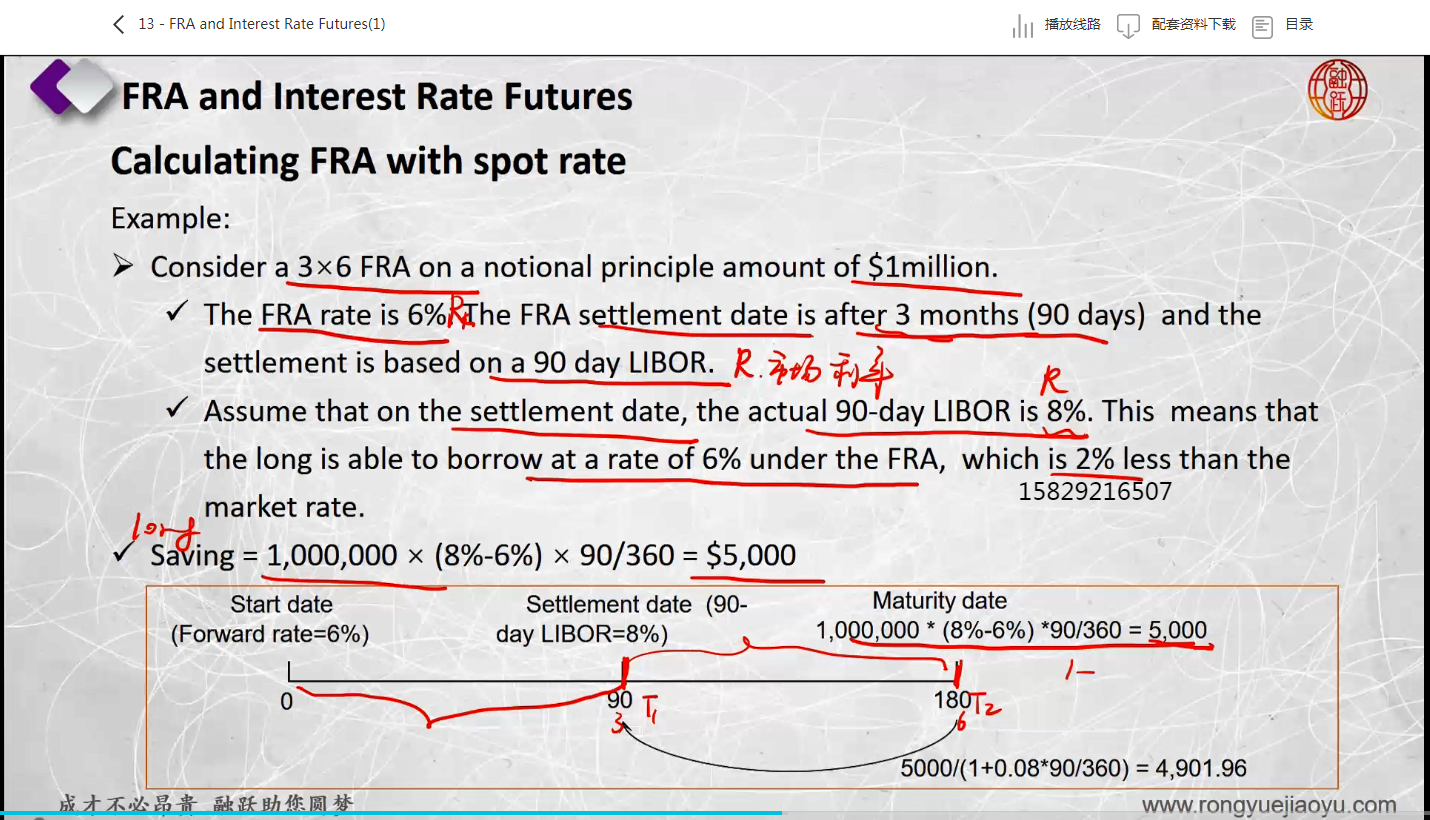Click the 'Maturity date' label in diagram

coord(939,601)
